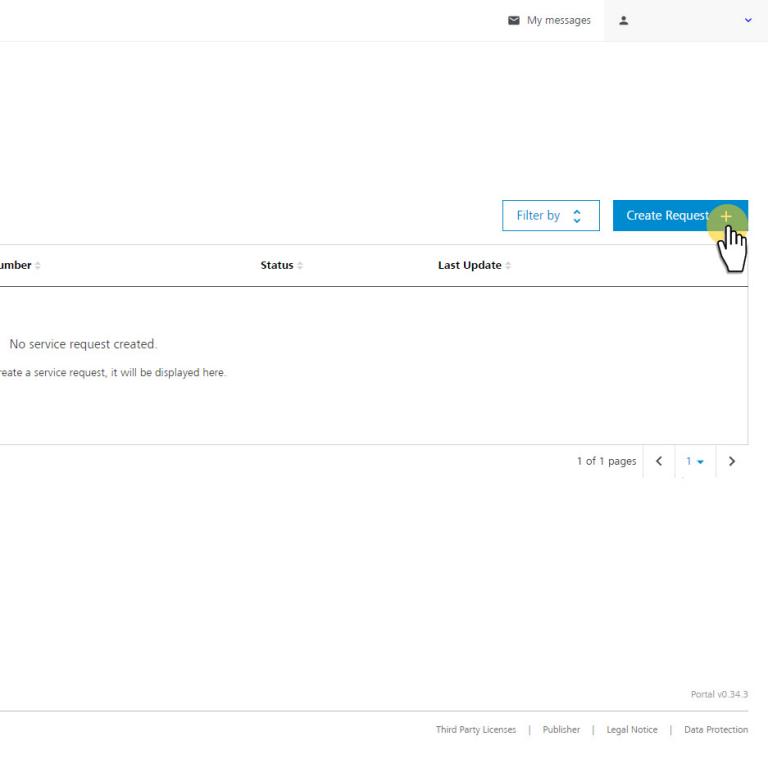The height and width of the screenshot is (768, 768).
Task: Expand the account menu chevron in header
Action: (x=748, y=20)
